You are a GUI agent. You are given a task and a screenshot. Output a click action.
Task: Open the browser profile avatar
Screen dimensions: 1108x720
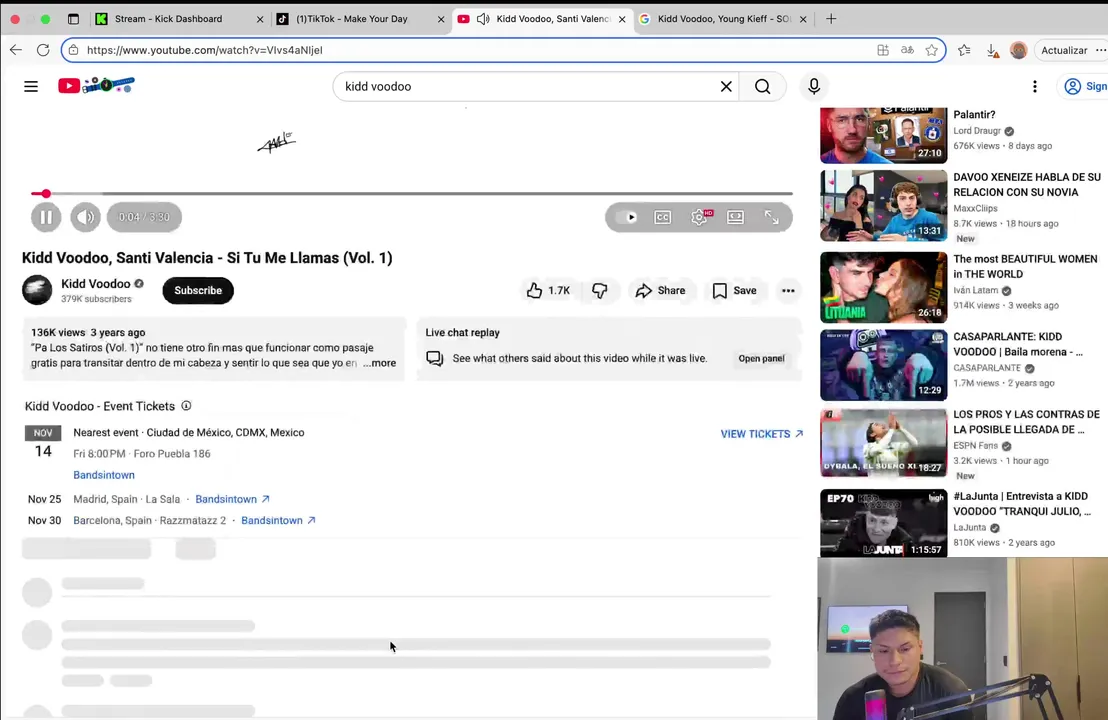click(1018, 50)
